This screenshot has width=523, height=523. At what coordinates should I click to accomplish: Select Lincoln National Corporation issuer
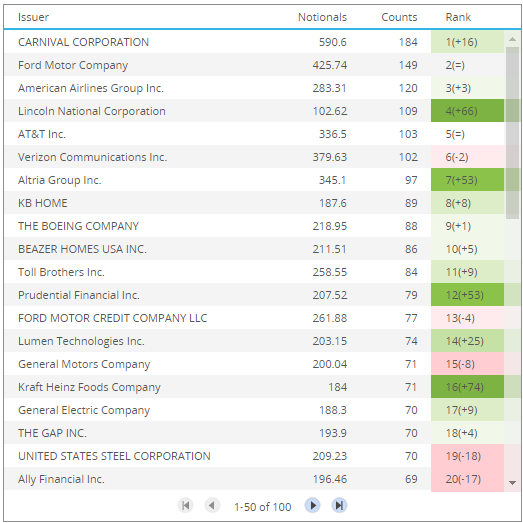92,111
